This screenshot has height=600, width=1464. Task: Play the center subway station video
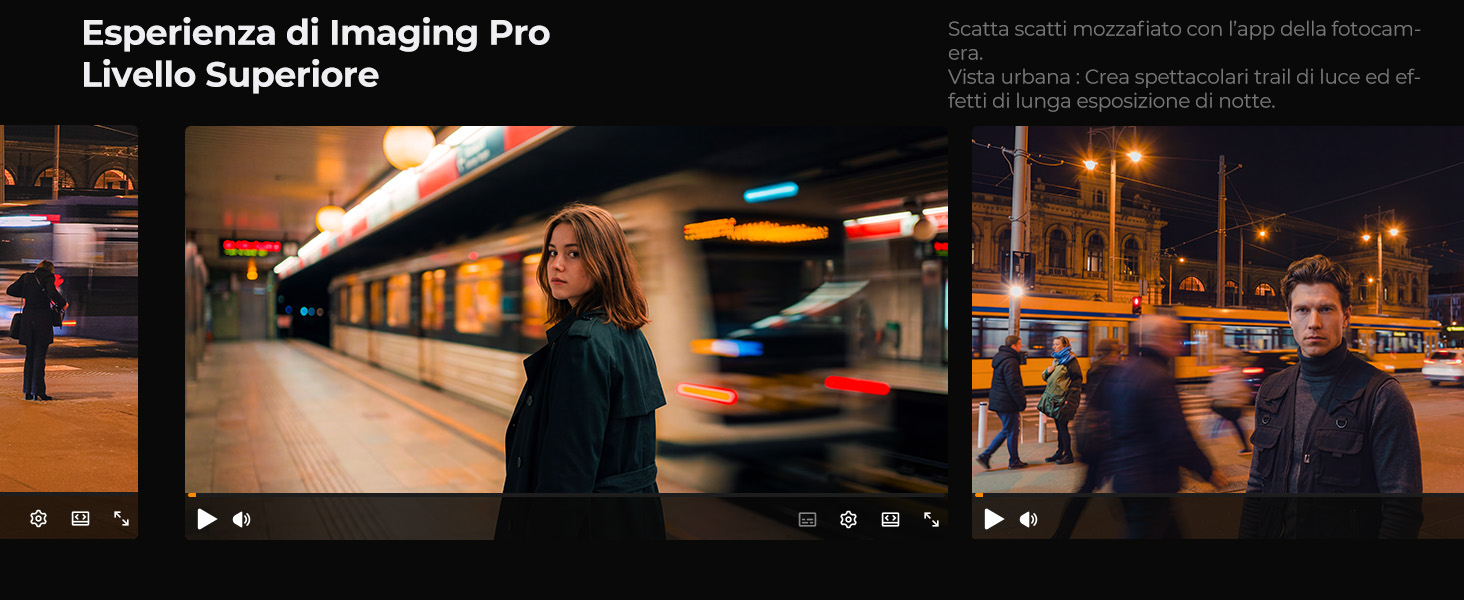[207, 519]
